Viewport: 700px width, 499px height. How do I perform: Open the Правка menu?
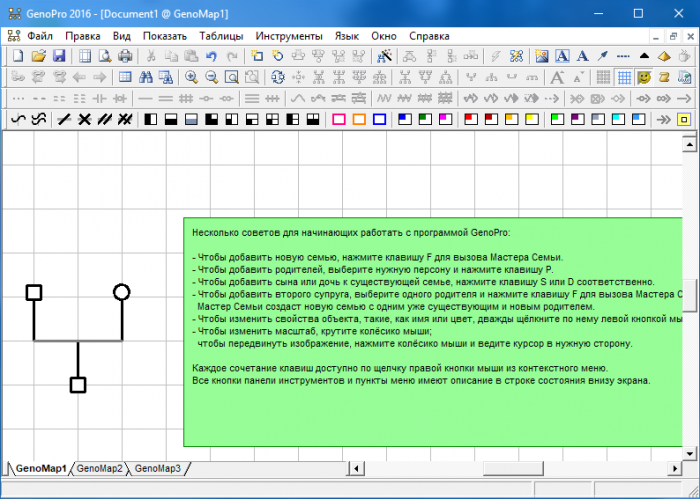click(x=83, y=36)
